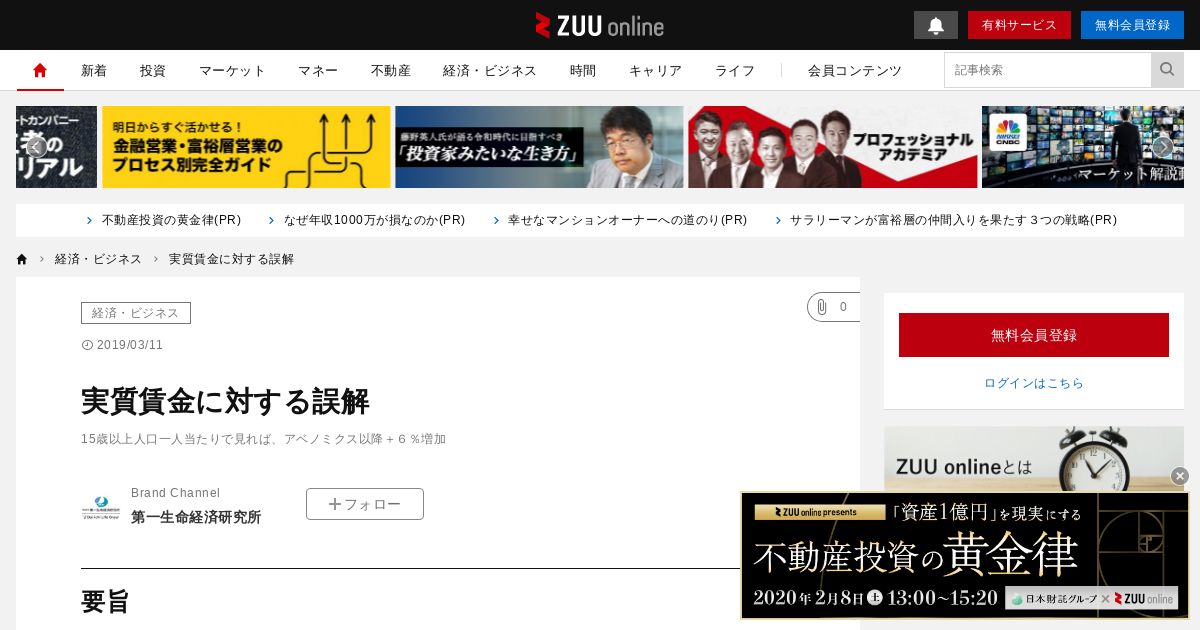Open 投資 menu item

(153, 70)
